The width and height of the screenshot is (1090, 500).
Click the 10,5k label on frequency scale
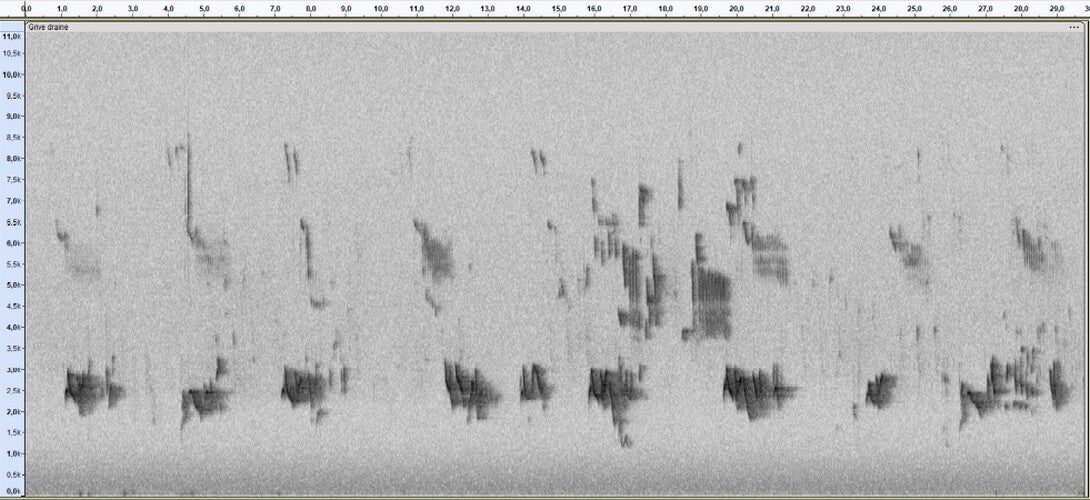10,54
